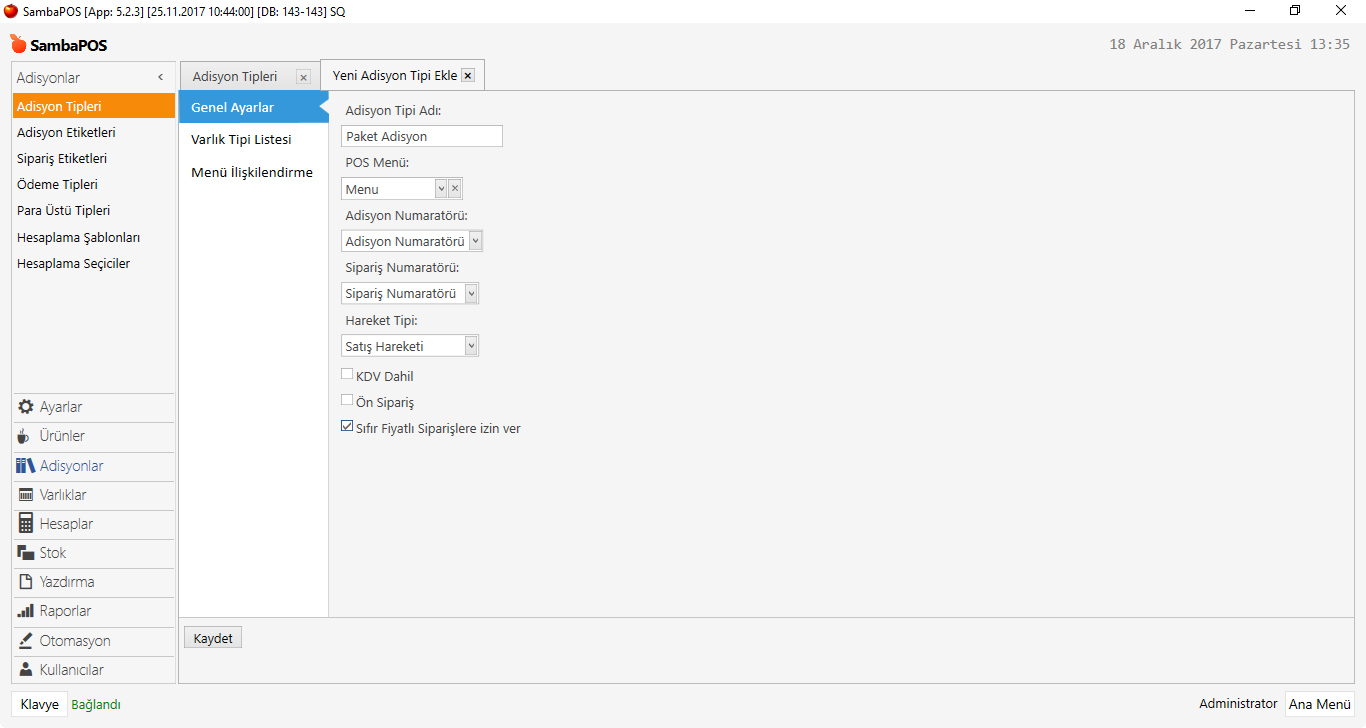Screen dimensions: 1366x728
Task: Expand the POS Menü dropdown
Action: (x=440, y=189)
